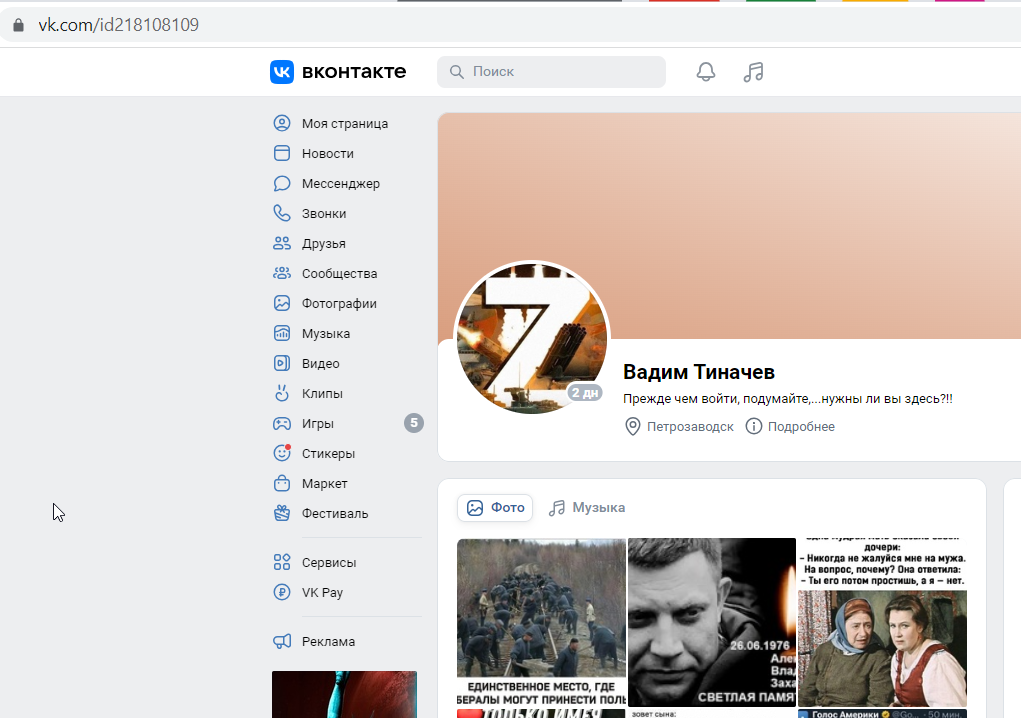
Task: Click the VK Pay ruble icon
Action: pos(282,592)
